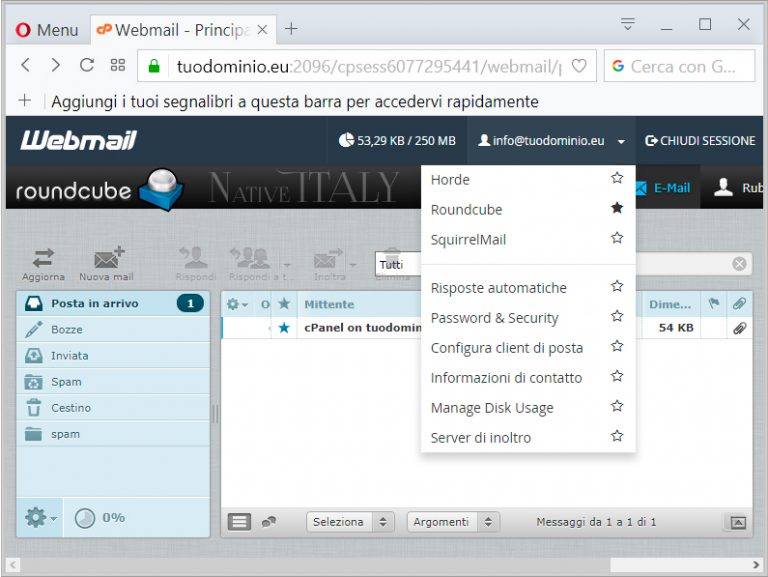The image size is (768, 577).
Task: Click the browser reload icon
Action: pos(87,66)
